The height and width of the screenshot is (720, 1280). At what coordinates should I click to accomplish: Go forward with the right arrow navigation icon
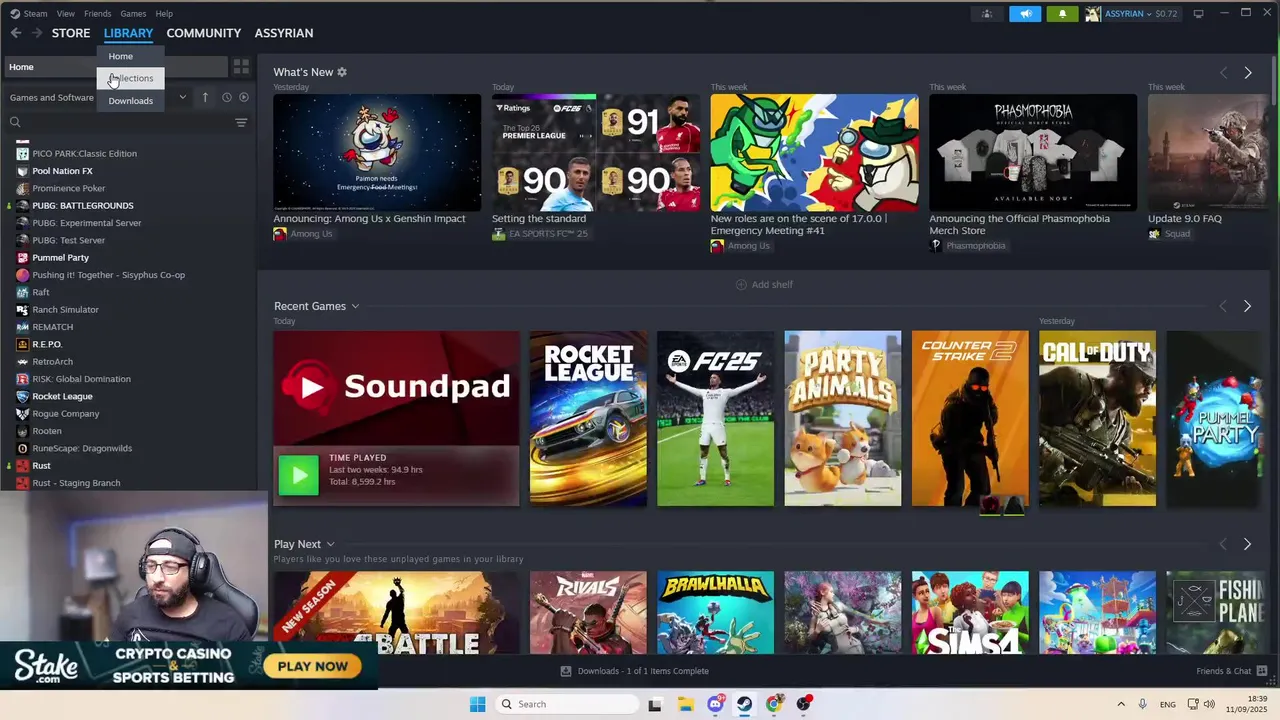coord(37,33)
